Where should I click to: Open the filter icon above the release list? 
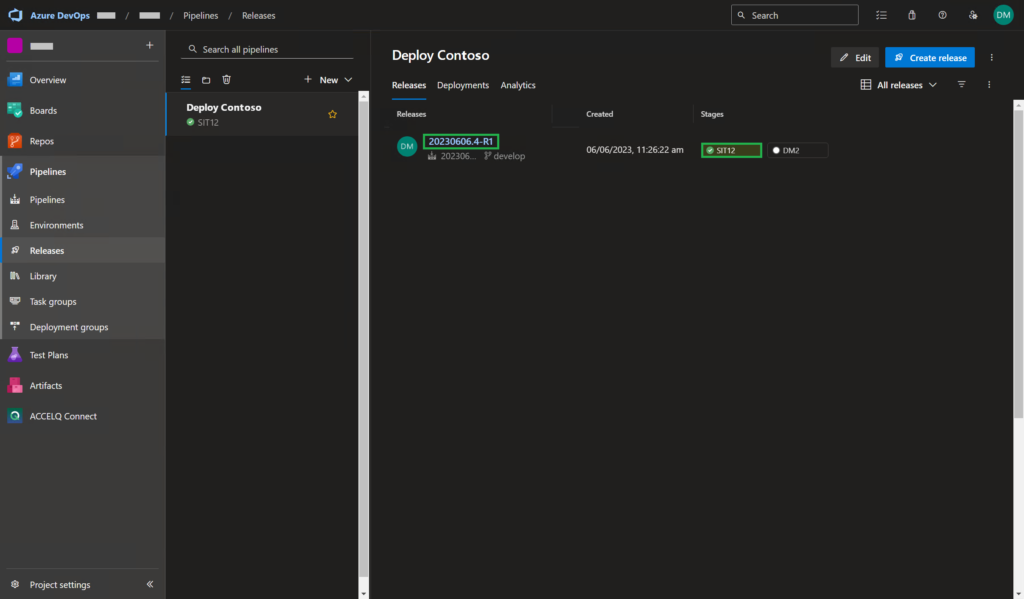[x=961, y=85]
